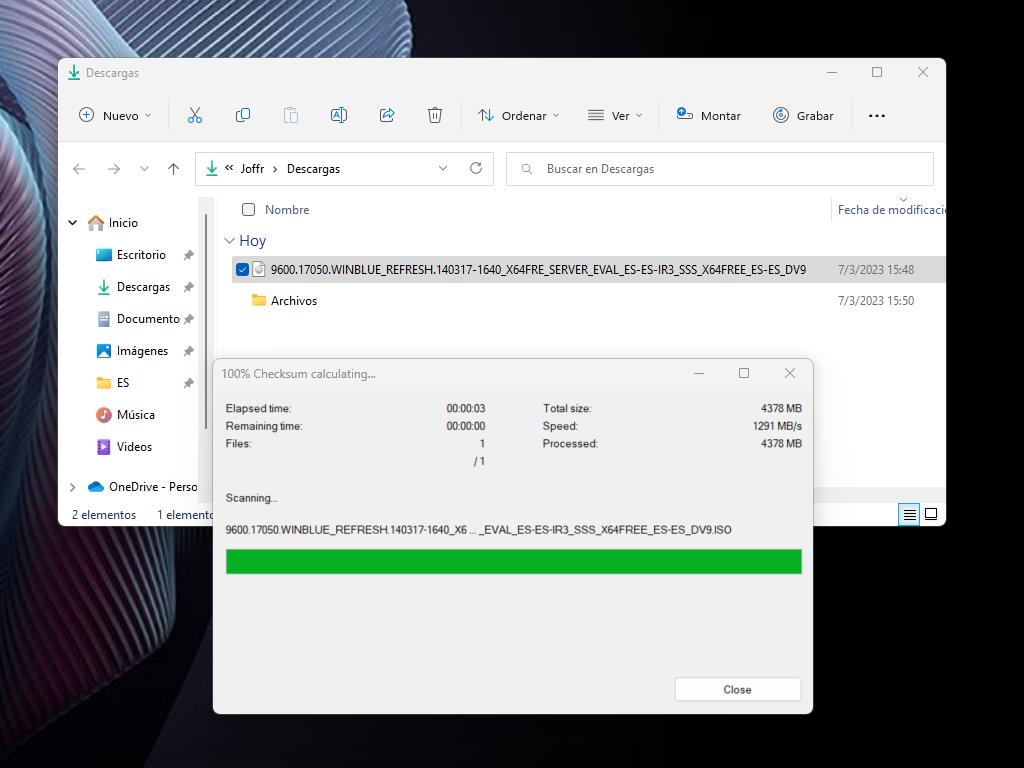
Task: Click the Imágenes icon in sidebar
Action: pyautogui.click(x=103, y=351)
